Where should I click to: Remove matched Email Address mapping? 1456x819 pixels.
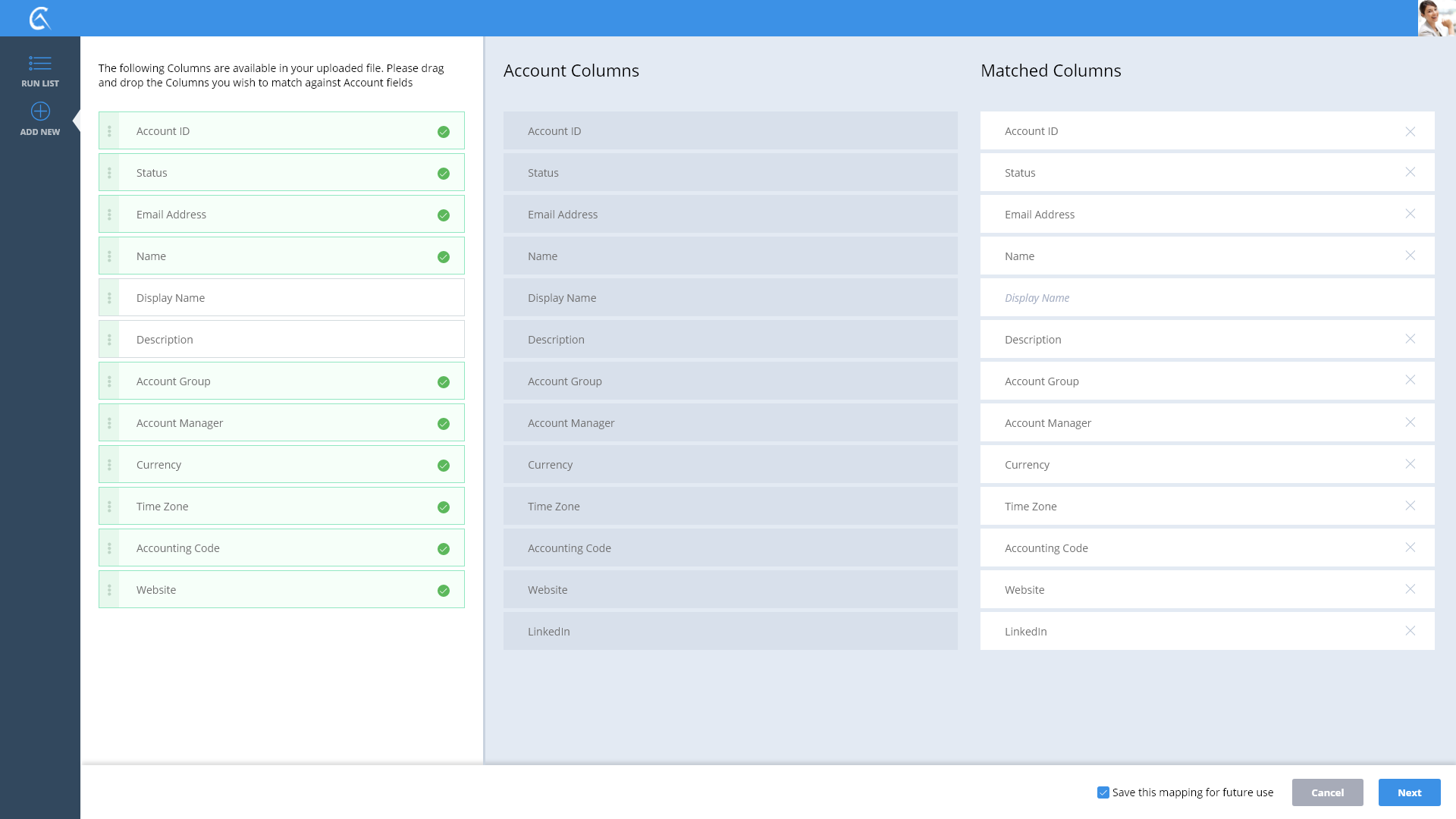tap(1410, 214)
